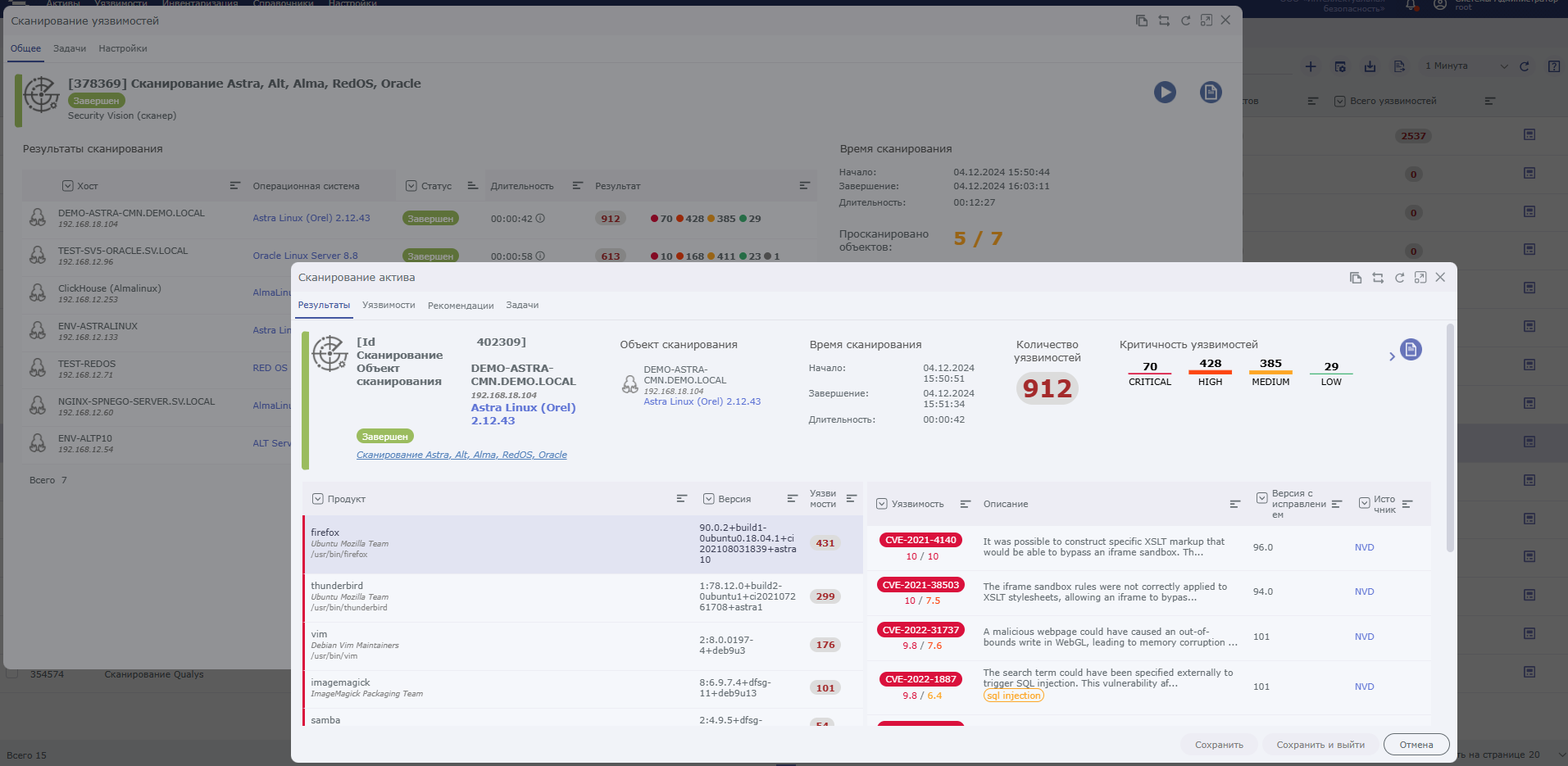Switch to the Настройки tab
1568x766 pixels.
123,48
